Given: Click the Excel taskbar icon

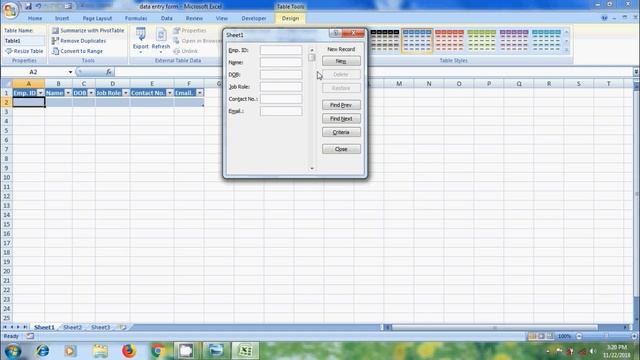Looking at the screenshot, I should 245,351.
